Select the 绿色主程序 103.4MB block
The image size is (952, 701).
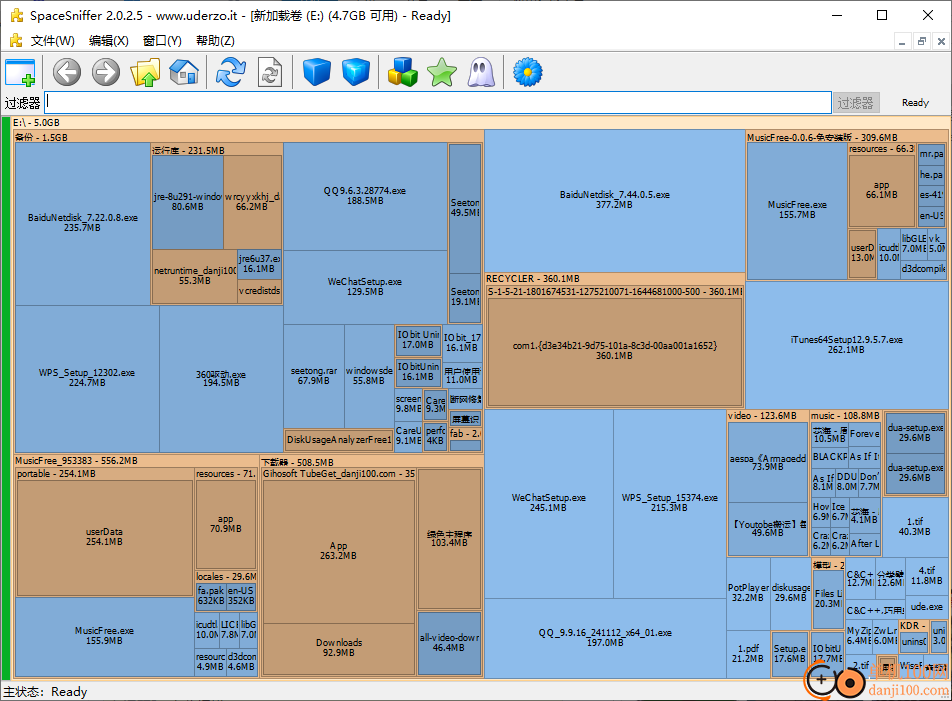click(449, 538)
